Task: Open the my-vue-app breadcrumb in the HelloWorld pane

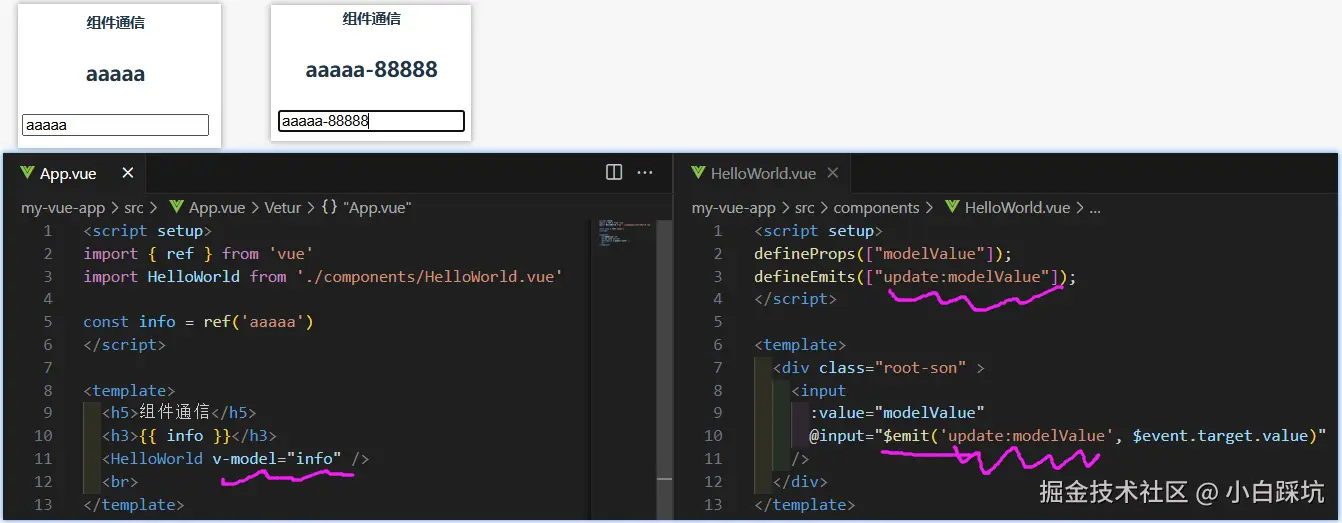Action: (x=733, y=208)
